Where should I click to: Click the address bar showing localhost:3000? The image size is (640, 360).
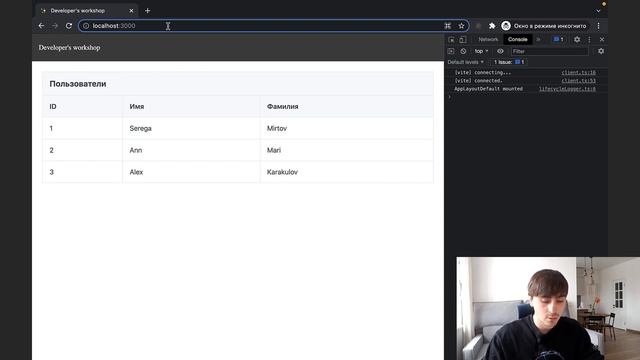[x=273, y=26]
